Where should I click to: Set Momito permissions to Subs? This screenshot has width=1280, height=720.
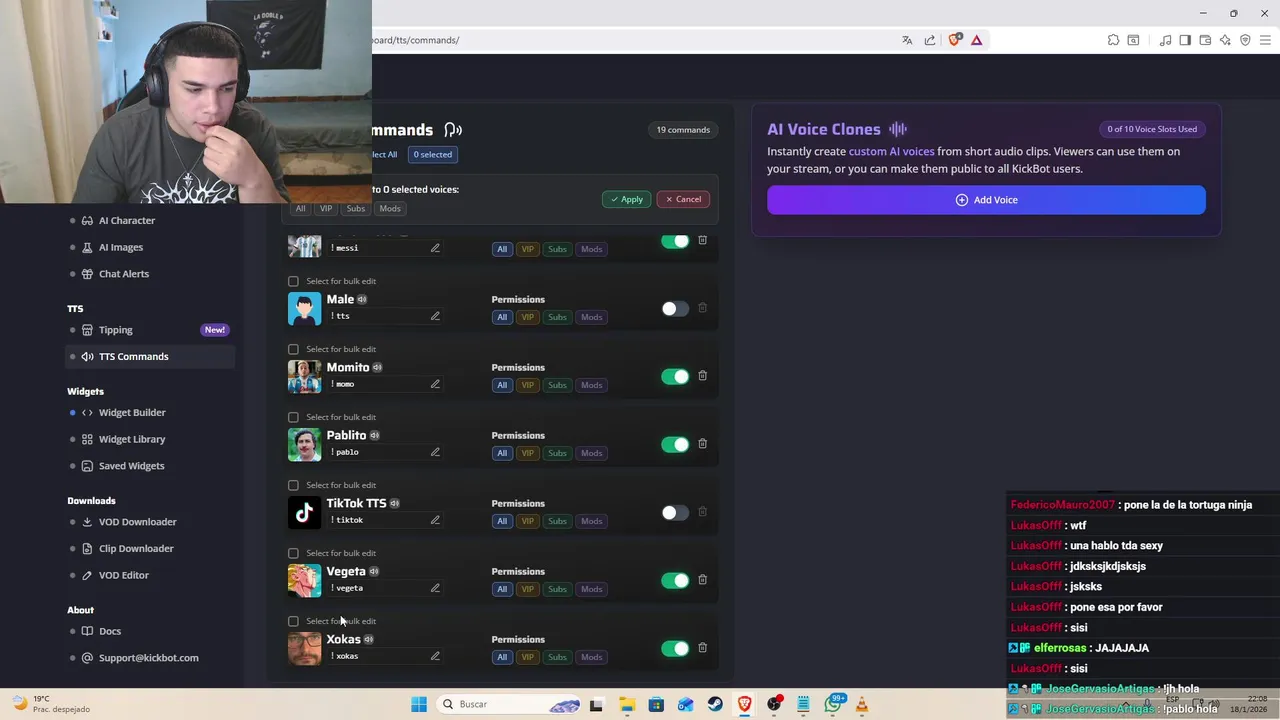coord(557,385)
